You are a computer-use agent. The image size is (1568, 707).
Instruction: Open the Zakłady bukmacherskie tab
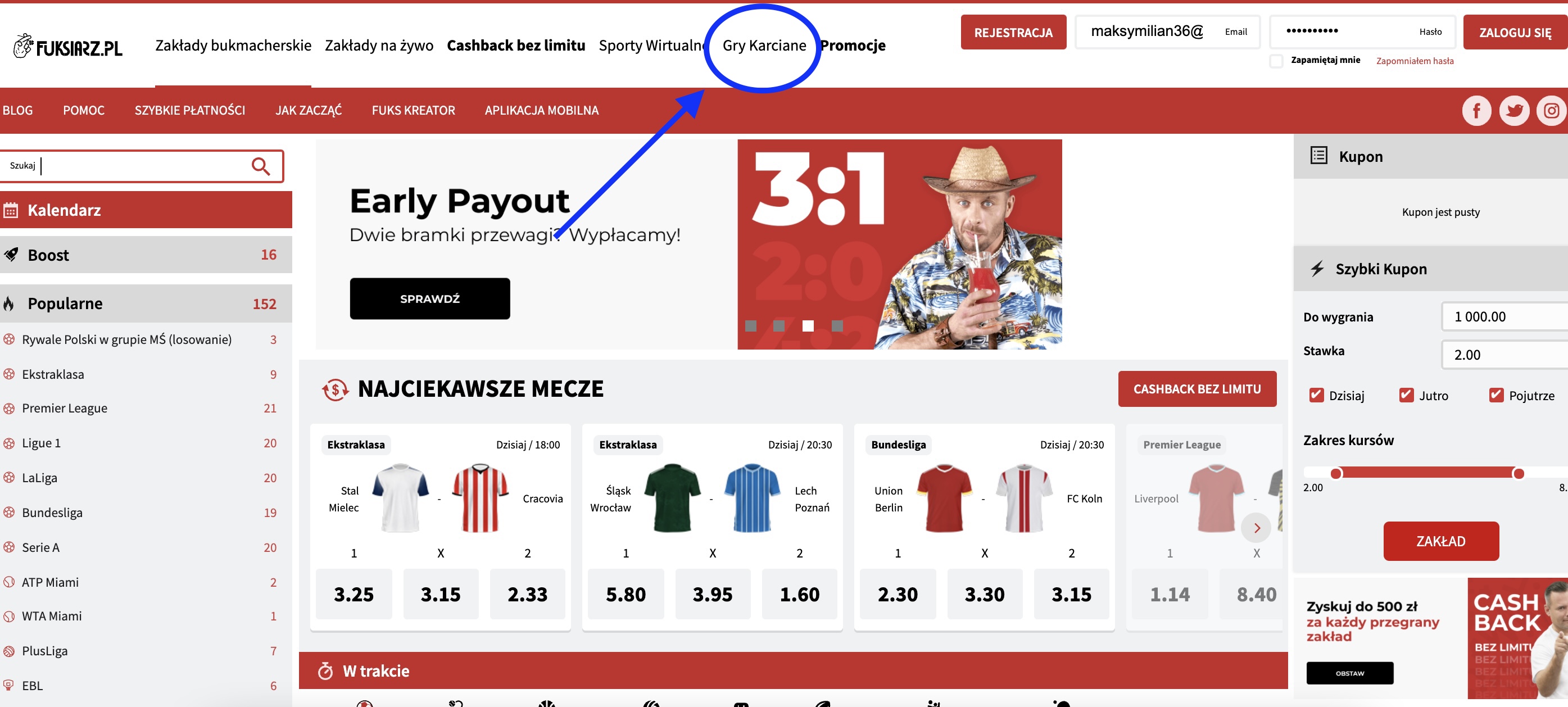pos(233,46)
